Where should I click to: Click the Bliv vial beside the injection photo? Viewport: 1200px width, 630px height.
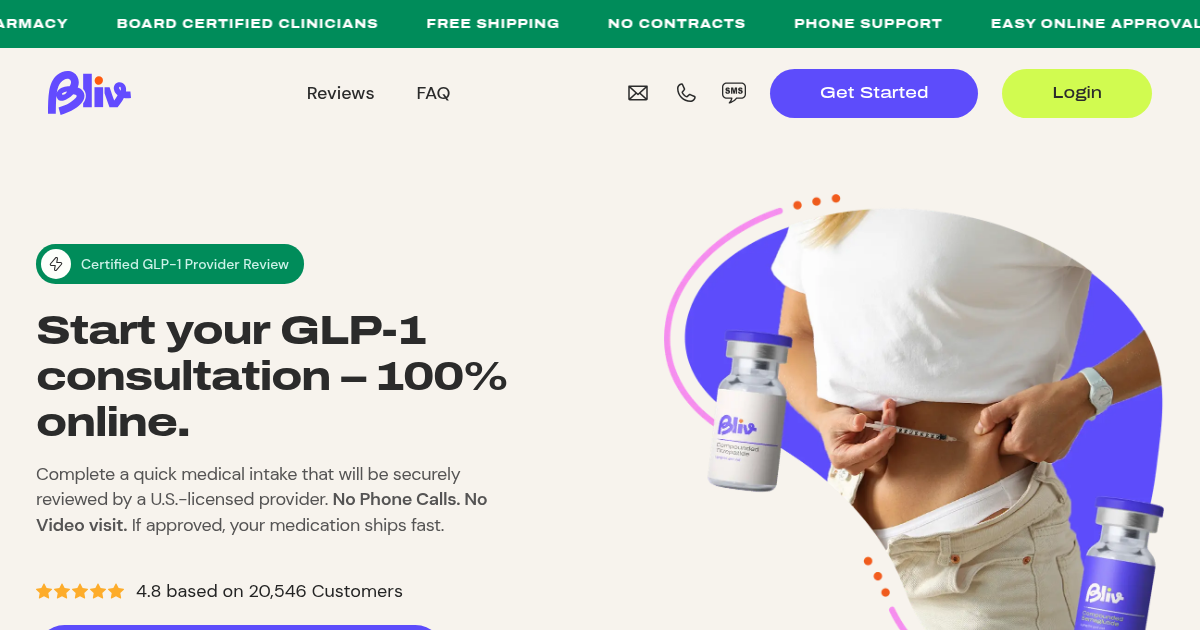click(748, 412)
